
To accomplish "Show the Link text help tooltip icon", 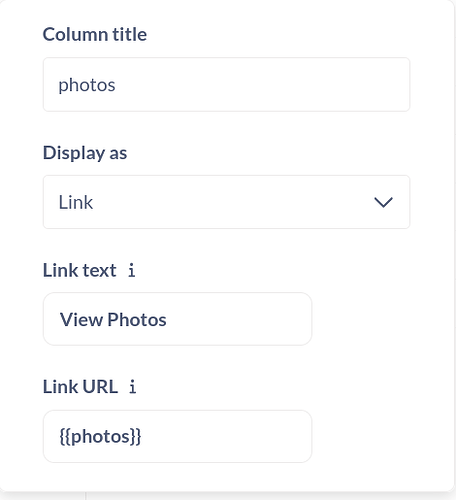I will (x=132, y=270).
